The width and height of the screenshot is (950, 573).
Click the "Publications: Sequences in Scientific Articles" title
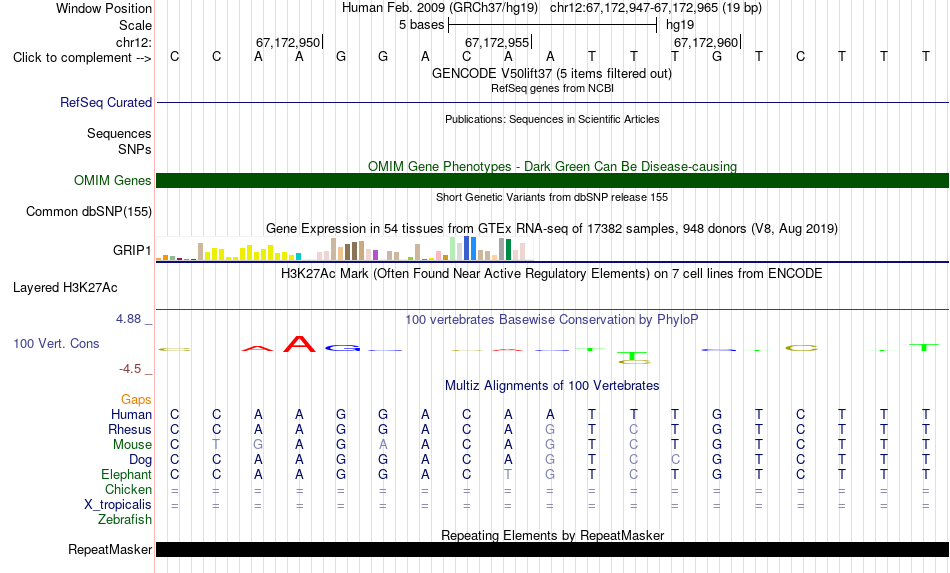pos(552,119)
